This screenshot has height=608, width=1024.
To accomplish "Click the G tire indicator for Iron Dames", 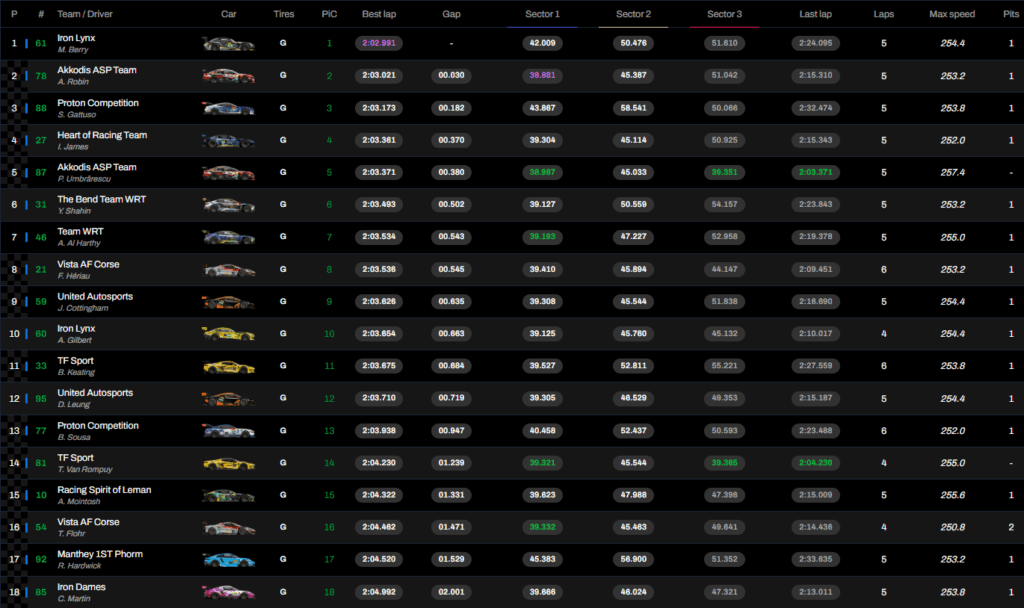I will (283, 592).
